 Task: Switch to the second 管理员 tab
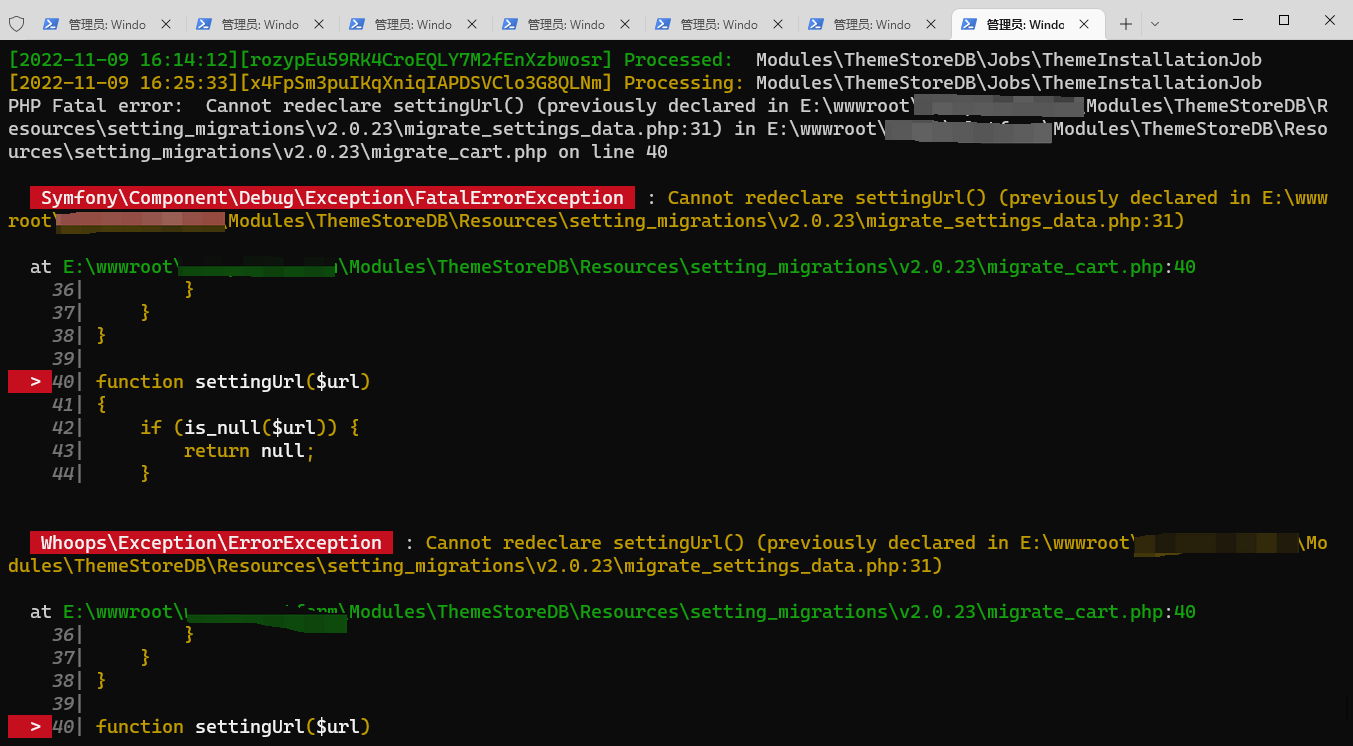point(259,24)
